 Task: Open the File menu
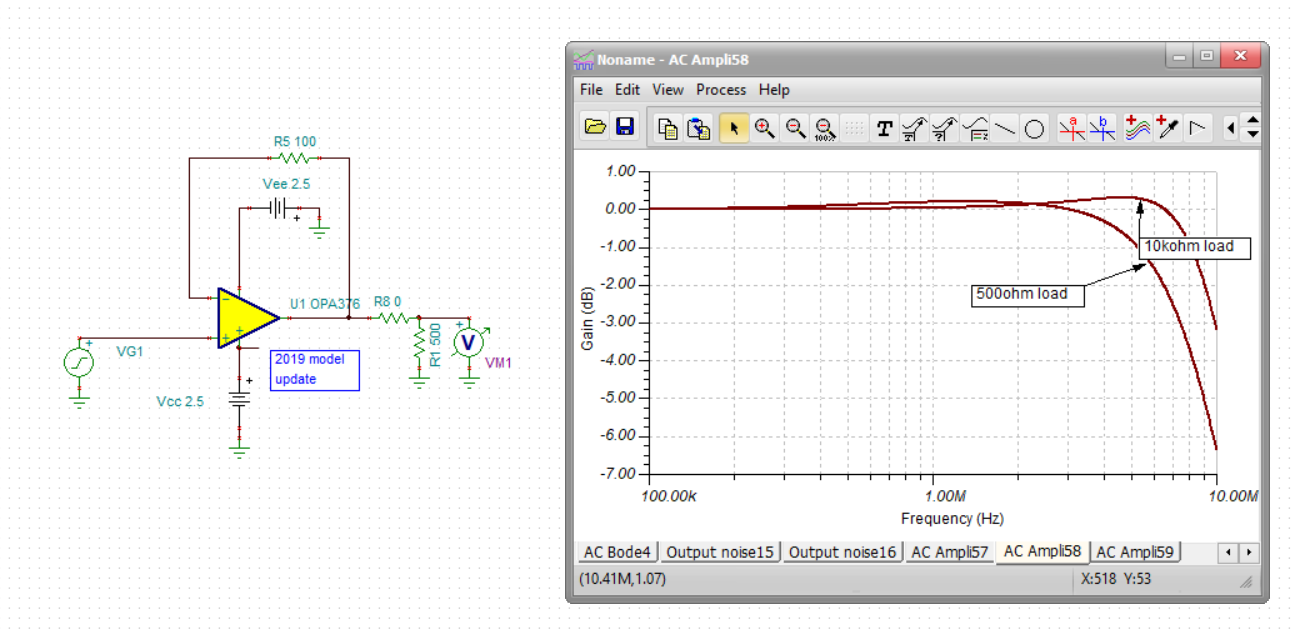592,89
